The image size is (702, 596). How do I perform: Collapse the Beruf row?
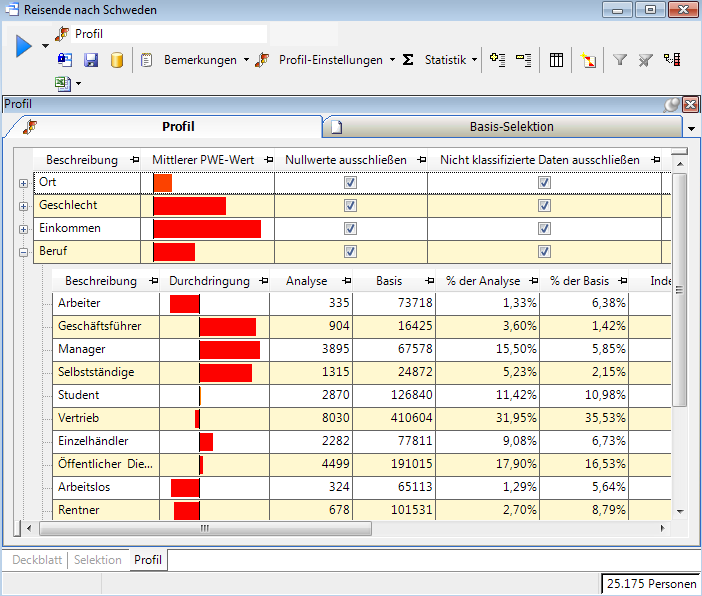pyautogui.click(x=23, y=252)
